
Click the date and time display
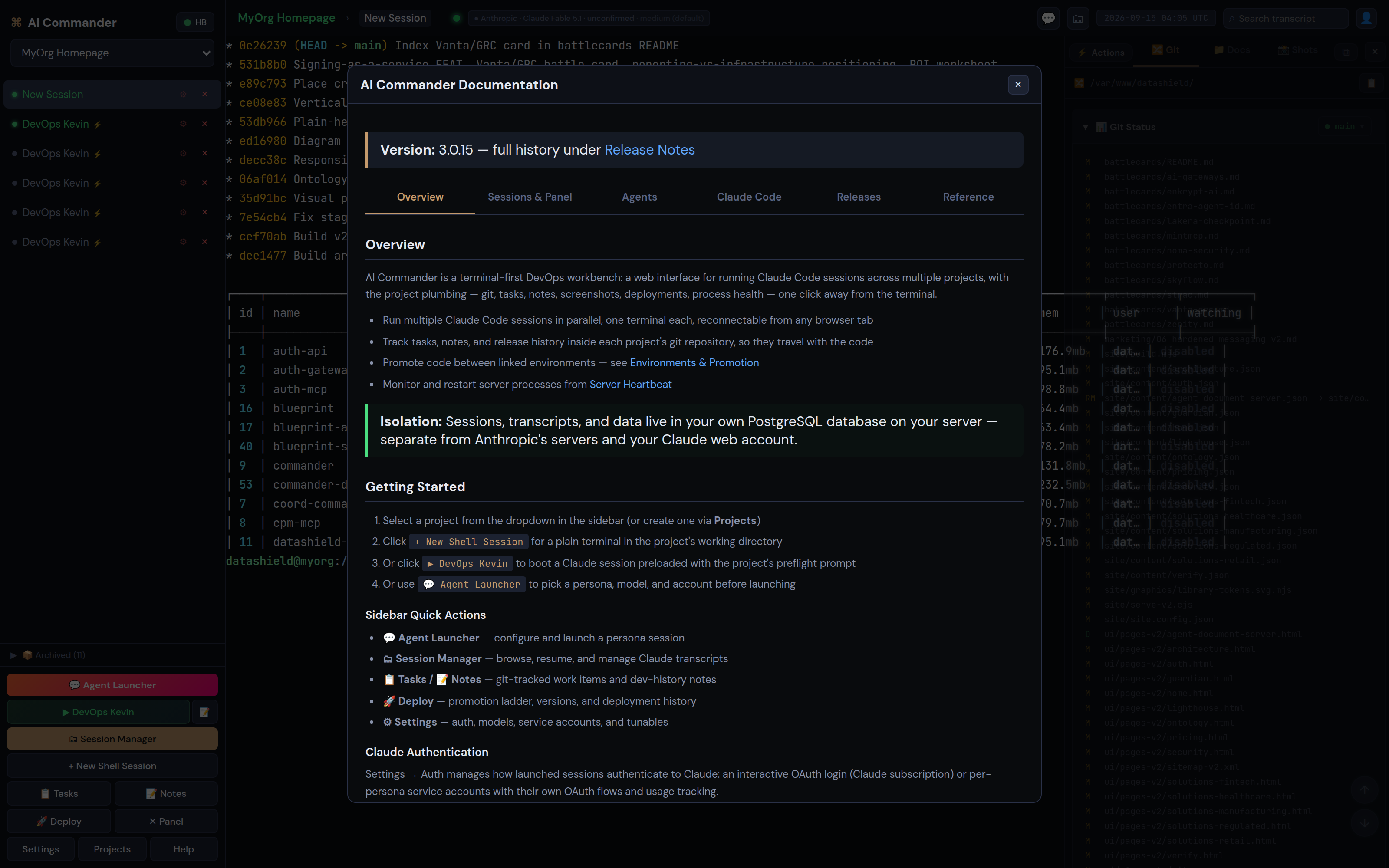(x=1155, y=18)
